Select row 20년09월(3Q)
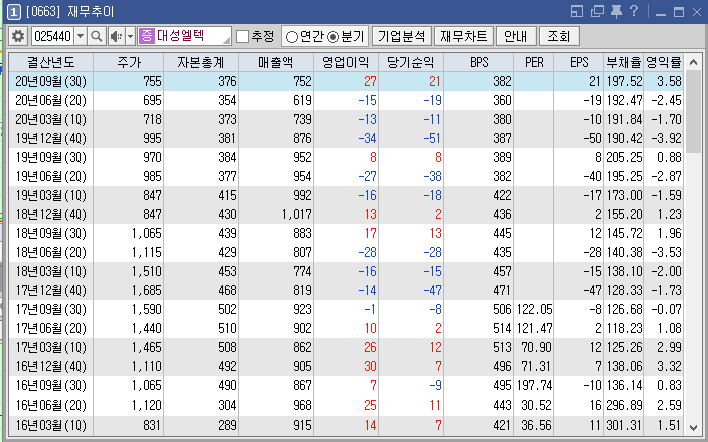Screen dimensions: 708x442 346,81
